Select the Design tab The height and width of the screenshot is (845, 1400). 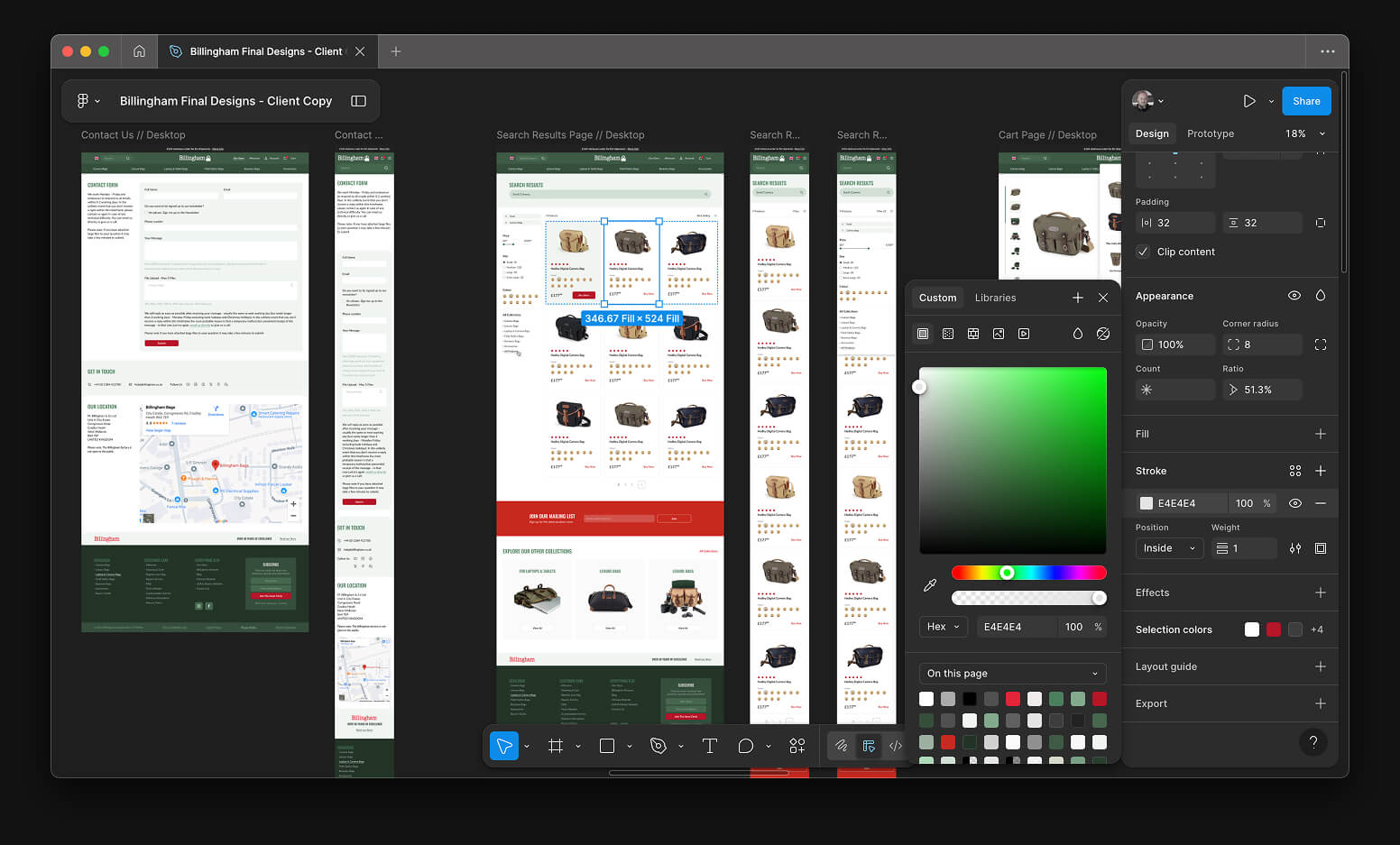(x=1152, y=133)
